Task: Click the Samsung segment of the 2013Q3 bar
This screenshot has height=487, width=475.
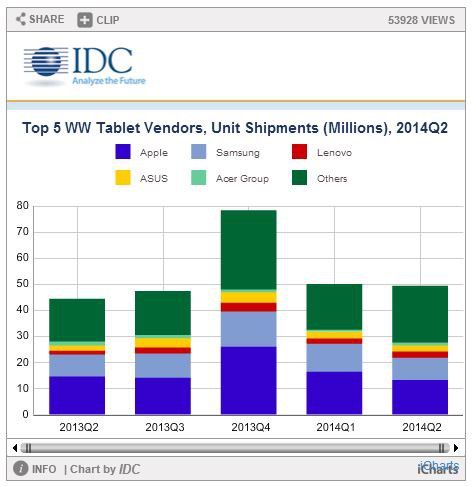Action: 163,366
